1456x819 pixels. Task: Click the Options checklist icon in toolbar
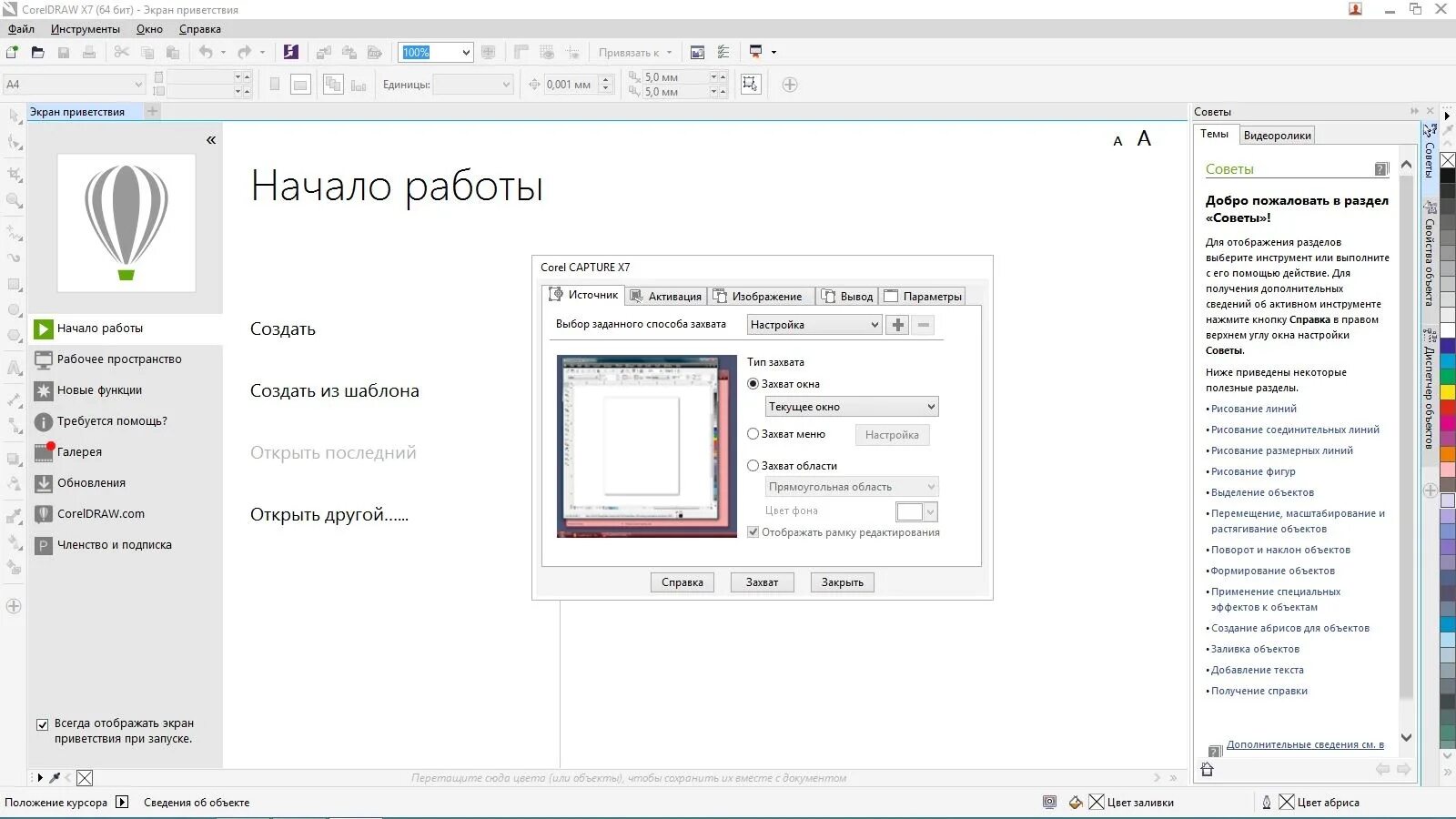click(723, 52)
